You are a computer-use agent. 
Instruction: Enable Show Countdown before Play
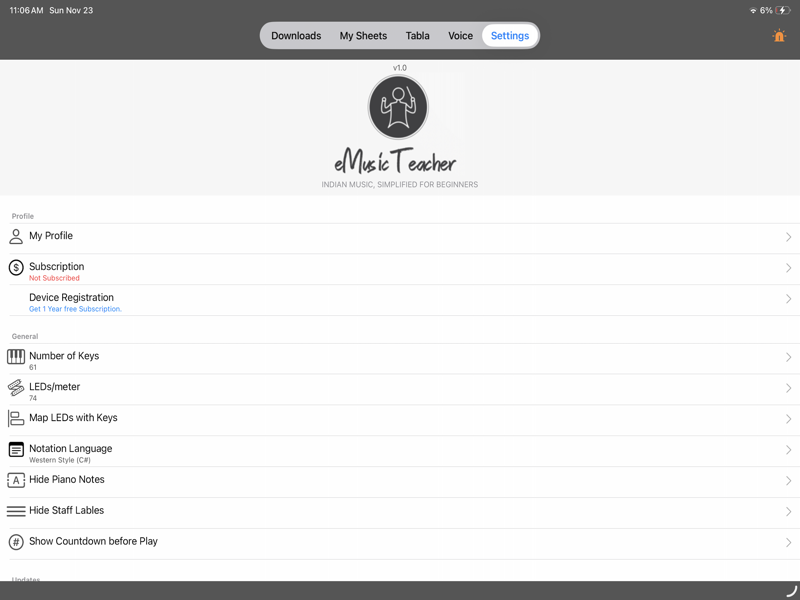pos(400,541)
